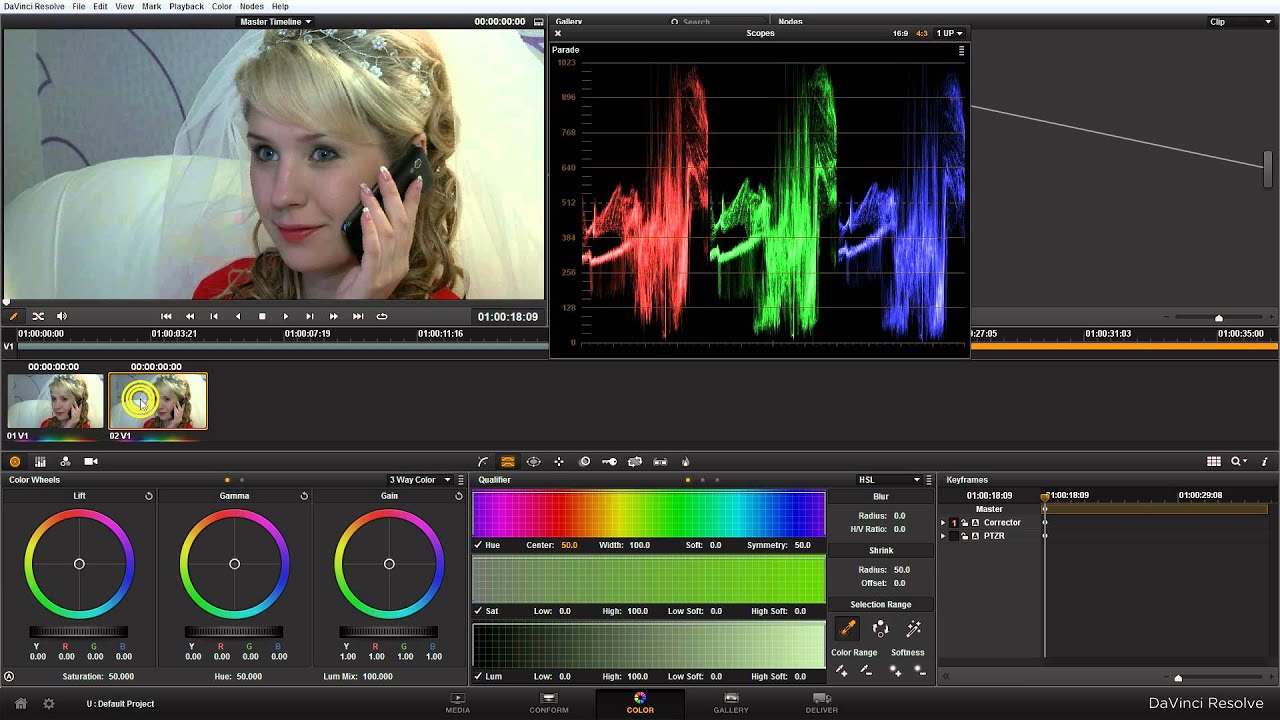Adjust the Lift master wheel slider

[x=79, y=631]
